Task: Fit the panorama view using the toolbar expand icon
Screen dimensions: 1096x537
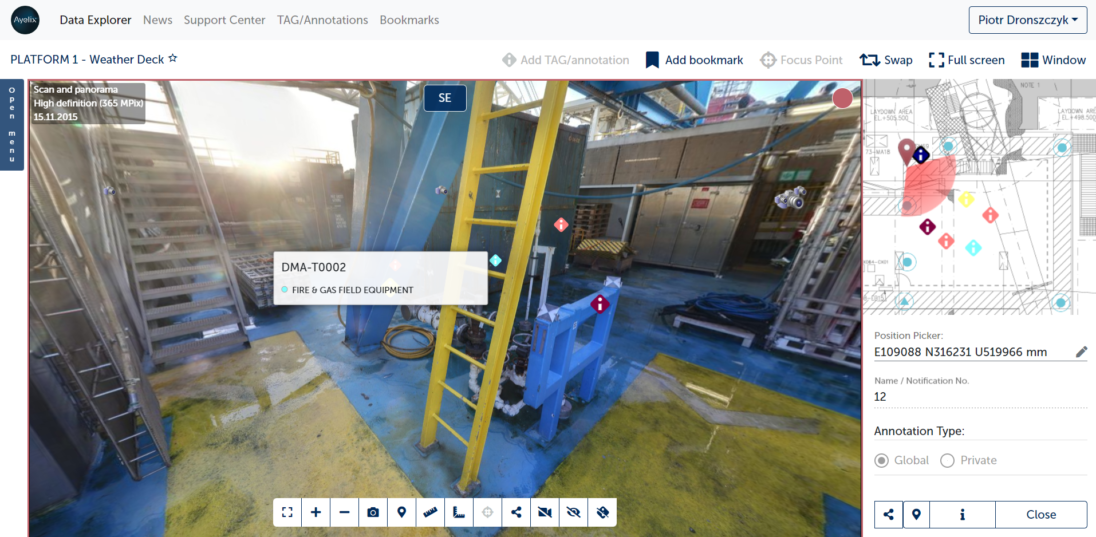Action: 287,512
